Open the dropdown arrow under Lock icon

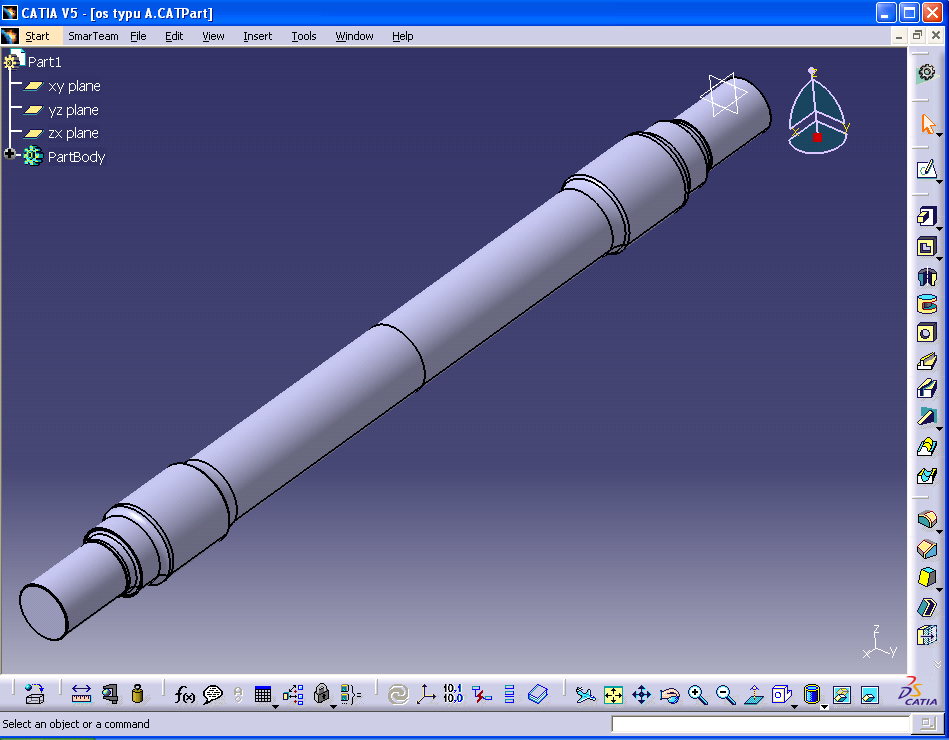[333, 707]
